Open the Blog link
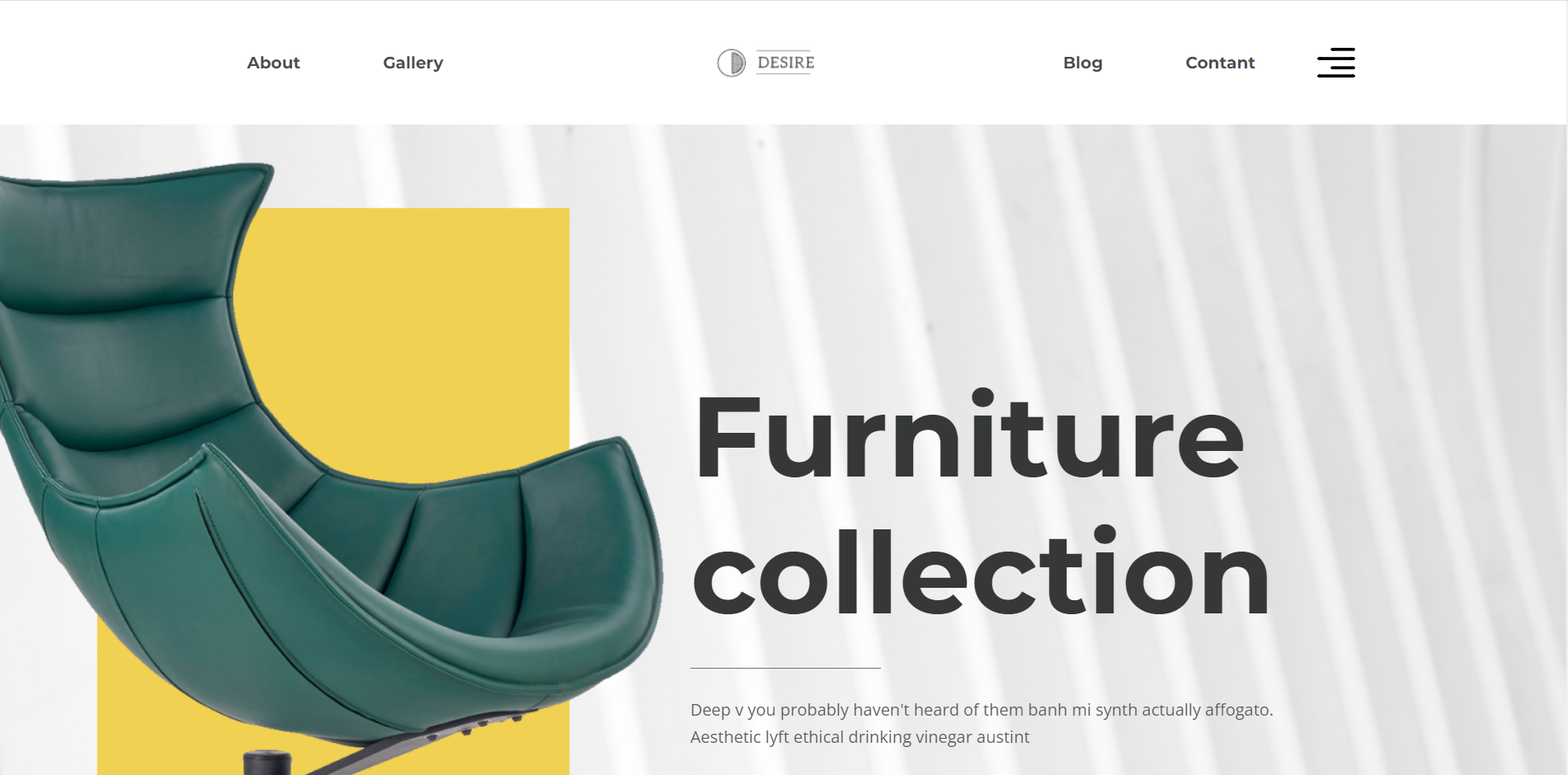Screen dimensions: 1568x775 (x=1082, y=63)
